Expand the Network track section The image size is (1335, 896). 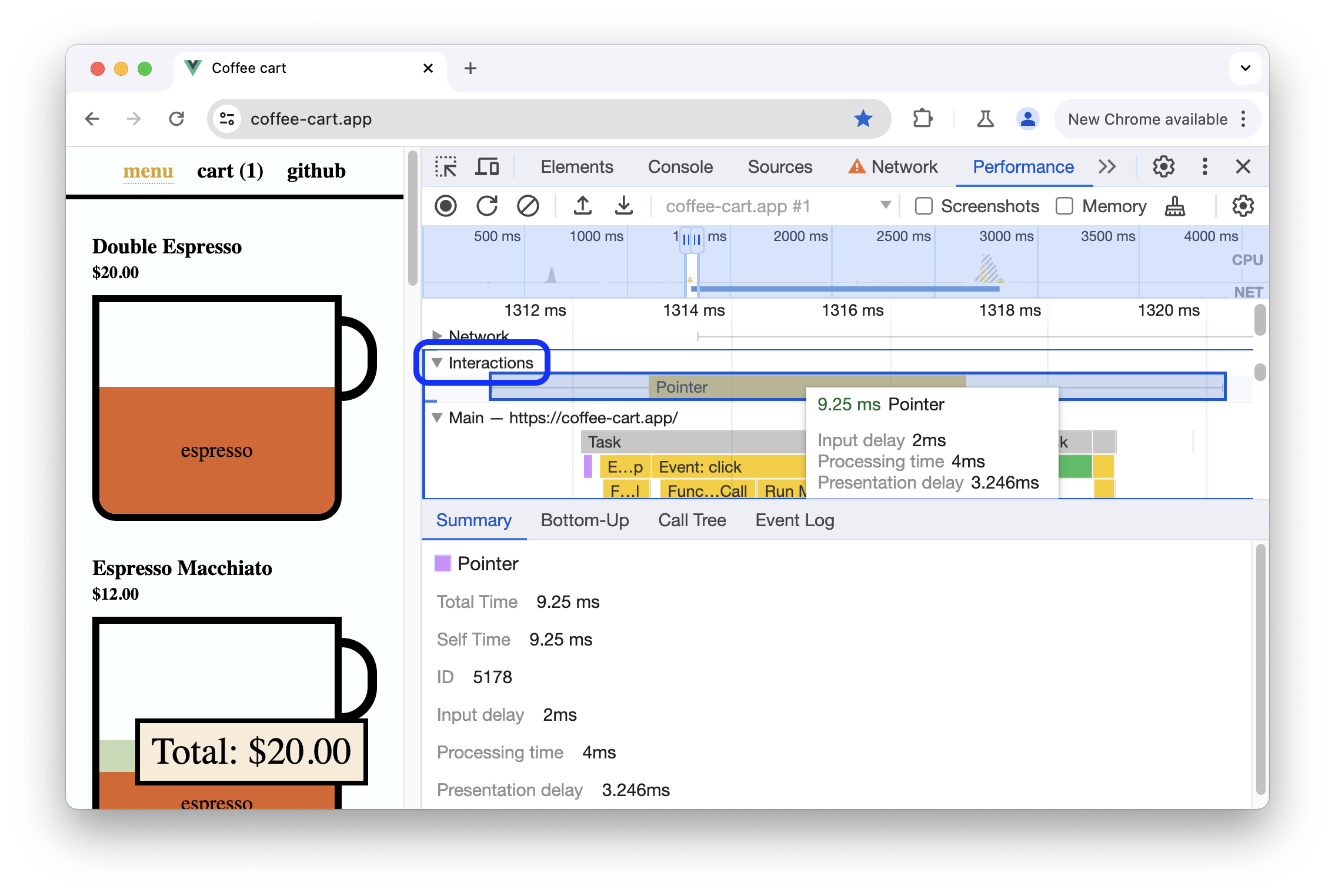[x=441, y=335]
